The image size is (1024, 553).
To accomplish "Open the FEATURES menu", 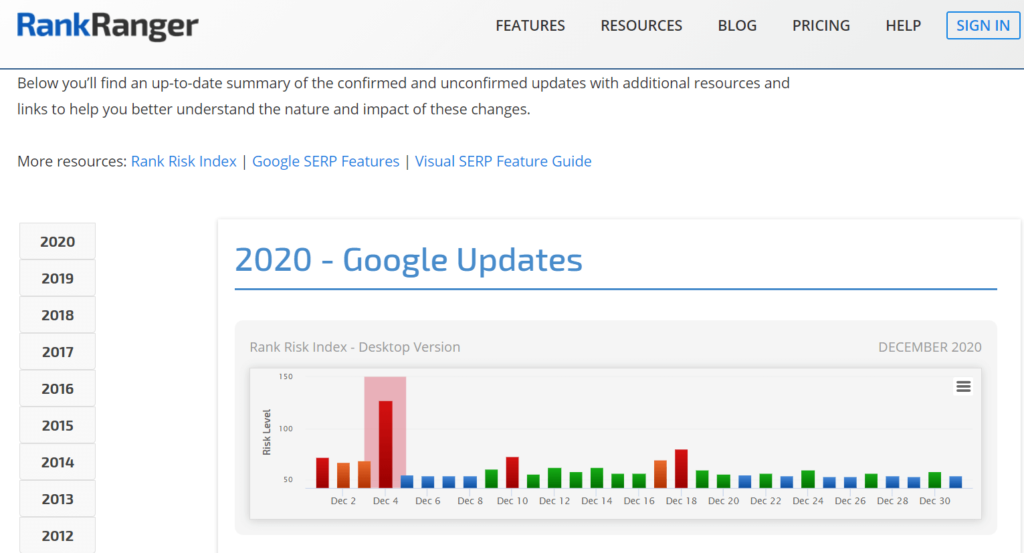I will 530,25.
